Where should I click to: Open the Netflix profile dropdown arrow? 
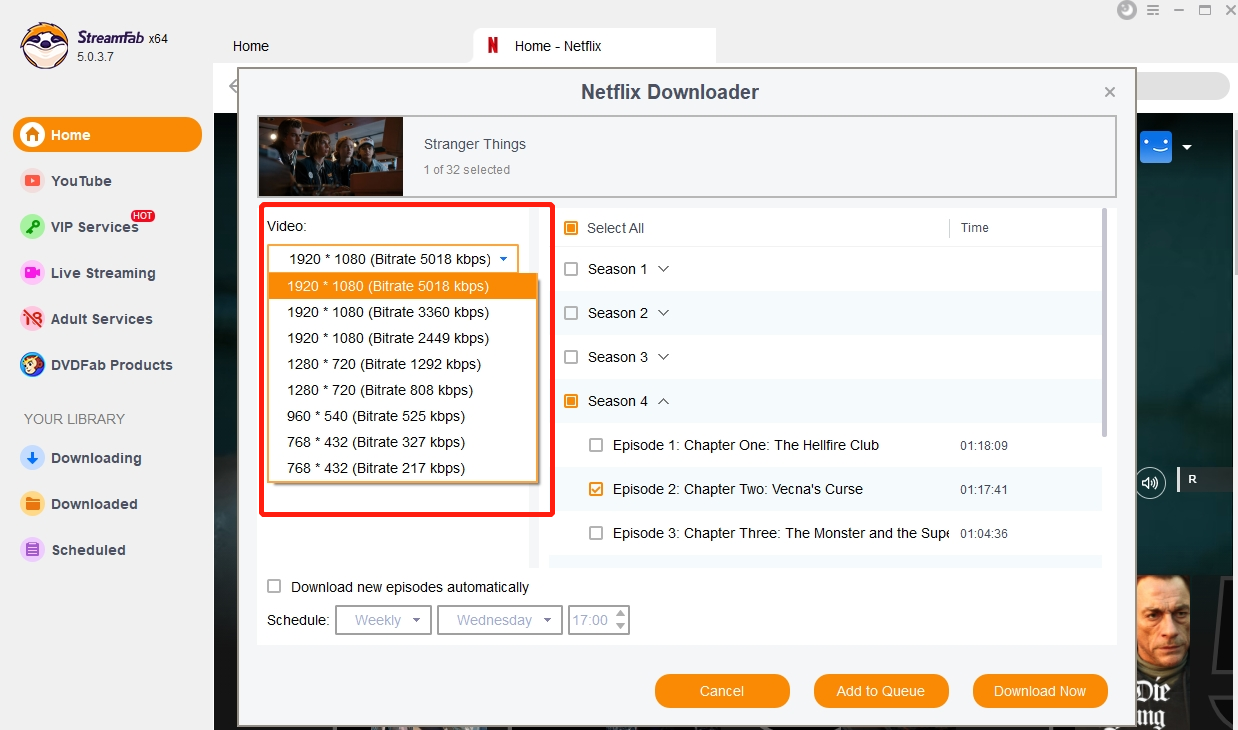1187,148
